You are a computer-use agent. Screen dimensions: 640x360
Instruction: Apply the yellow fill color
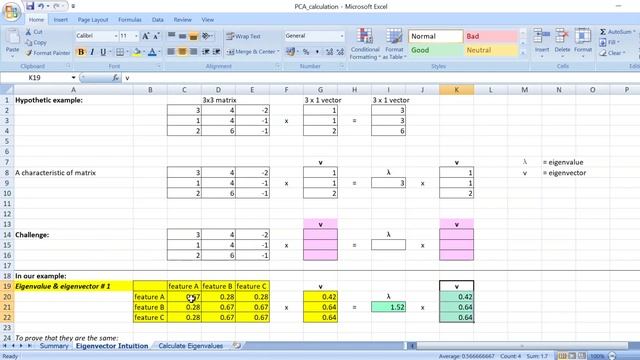pyautogui.click(x=137, y=52)
